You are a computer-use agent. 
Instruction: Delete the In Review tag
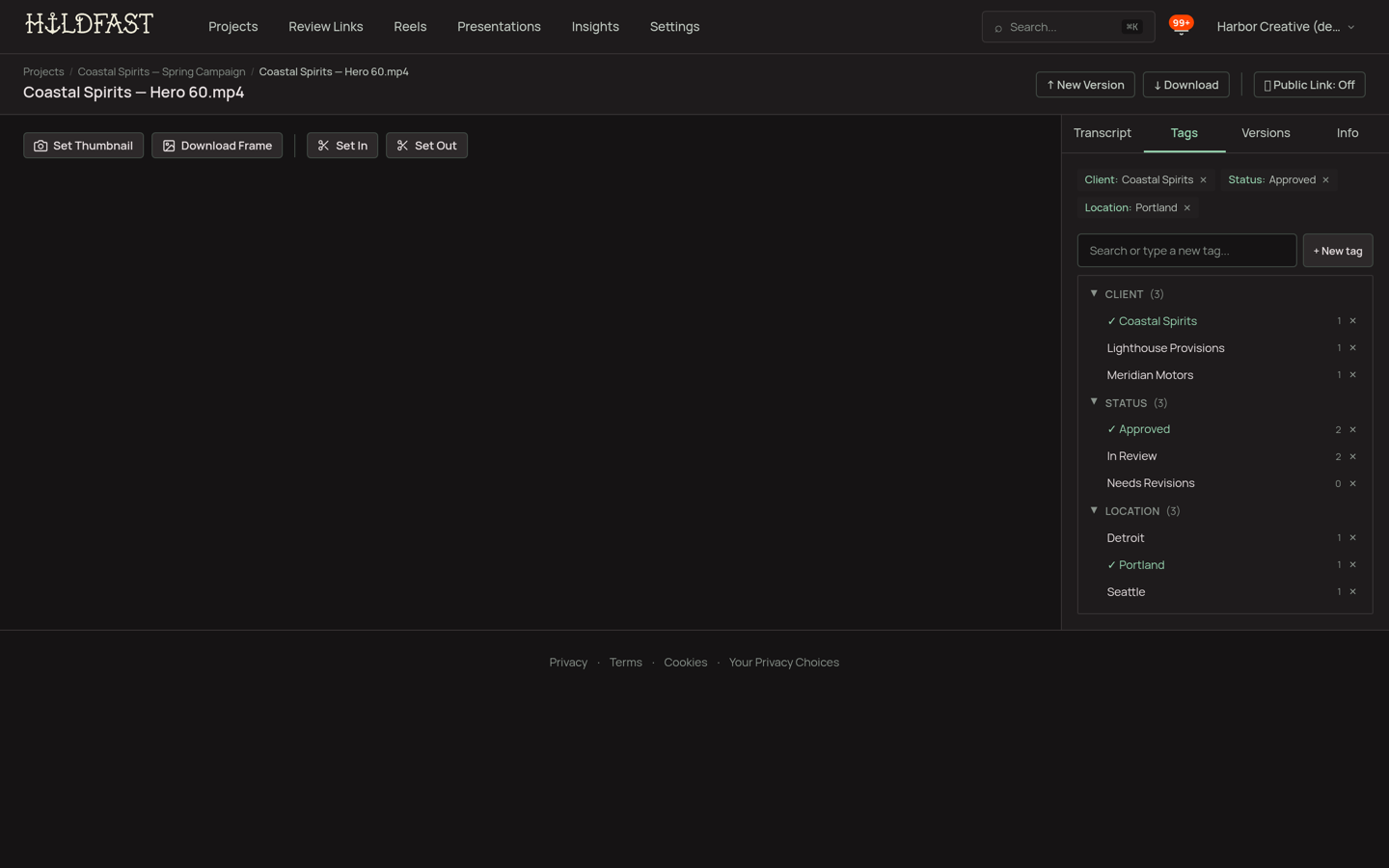click(1352, 457)
